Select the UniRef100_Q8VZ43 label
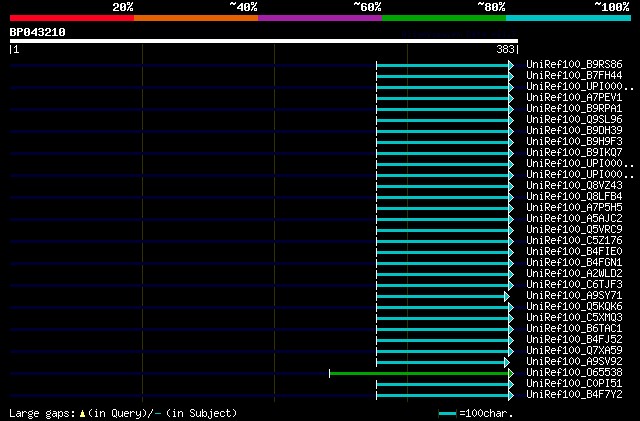The height and width of the screenshot is (421, 640). (574, 186)
